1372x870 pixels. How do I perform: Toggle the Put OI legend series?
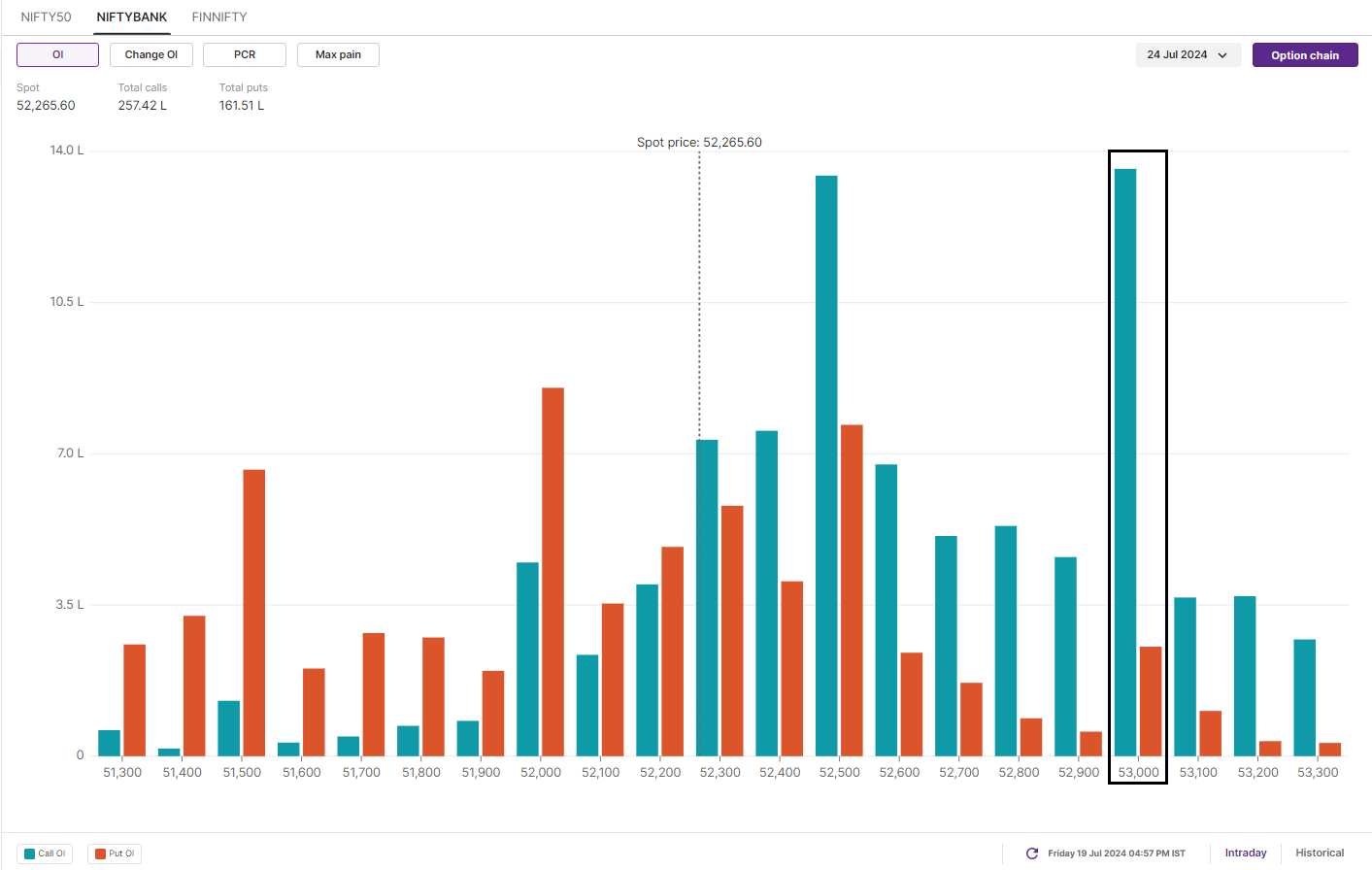pos(115,853)
